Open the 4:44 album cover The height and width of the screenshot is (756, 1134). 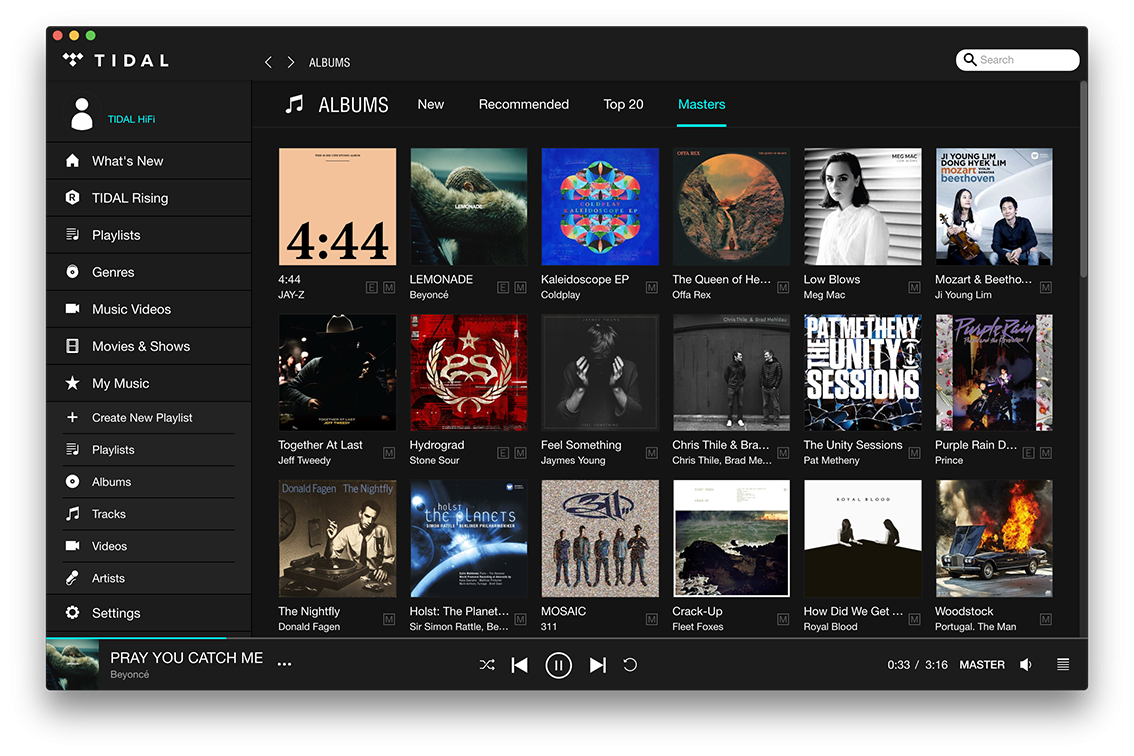(x=337, y=207)
